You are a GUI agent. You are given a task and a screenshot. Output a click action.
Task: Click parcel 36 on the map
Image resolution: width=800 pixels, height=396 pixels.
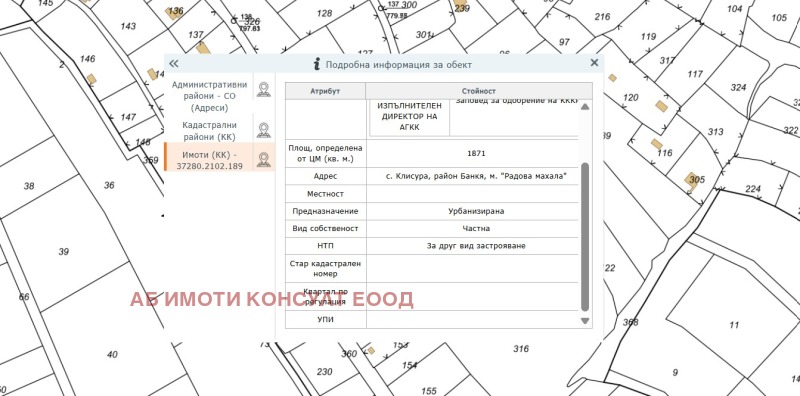[109, 185]
